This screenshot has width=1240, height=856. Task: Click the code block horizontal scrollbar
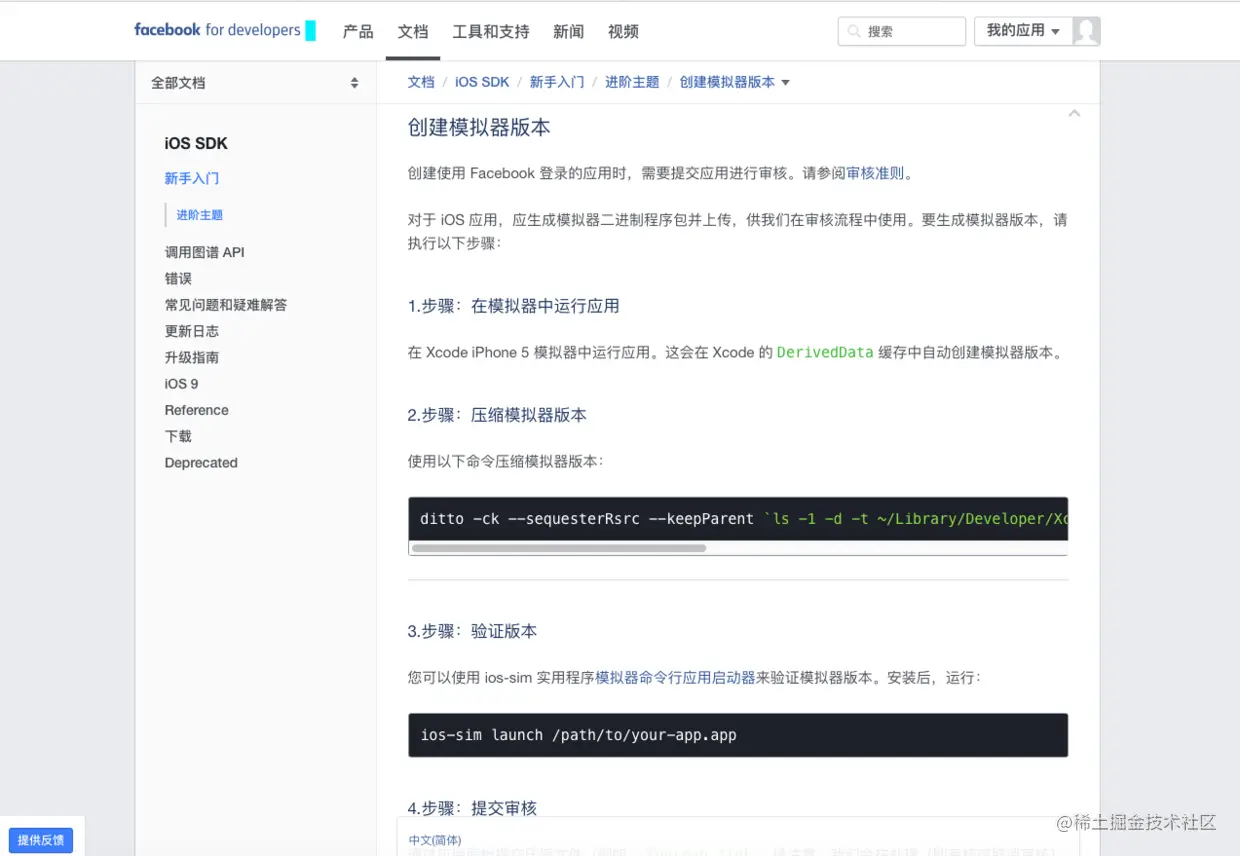559,548
